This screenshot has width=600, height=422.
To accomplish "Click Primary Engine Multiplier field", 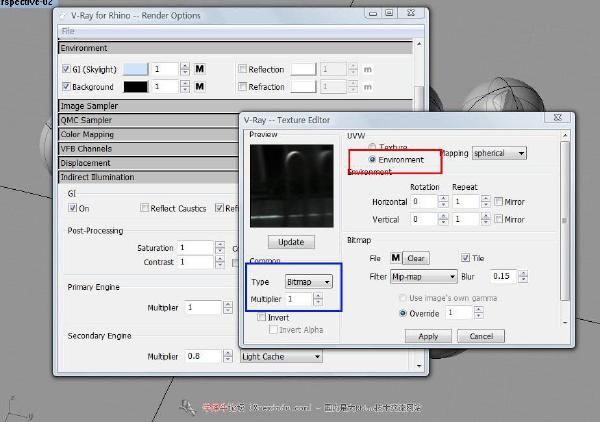I will coord(203,307).
